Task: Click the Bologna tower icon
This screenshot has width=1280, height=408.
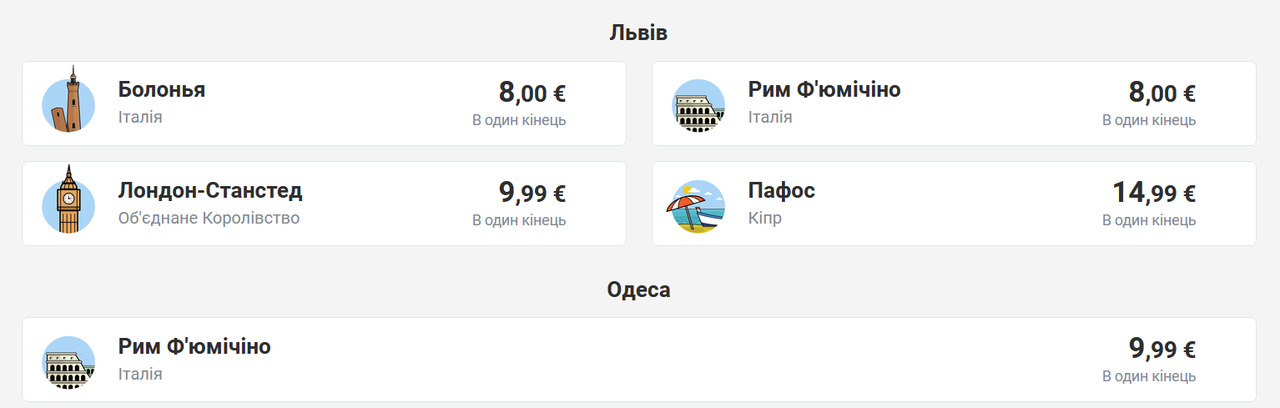Action: [68, 103]
